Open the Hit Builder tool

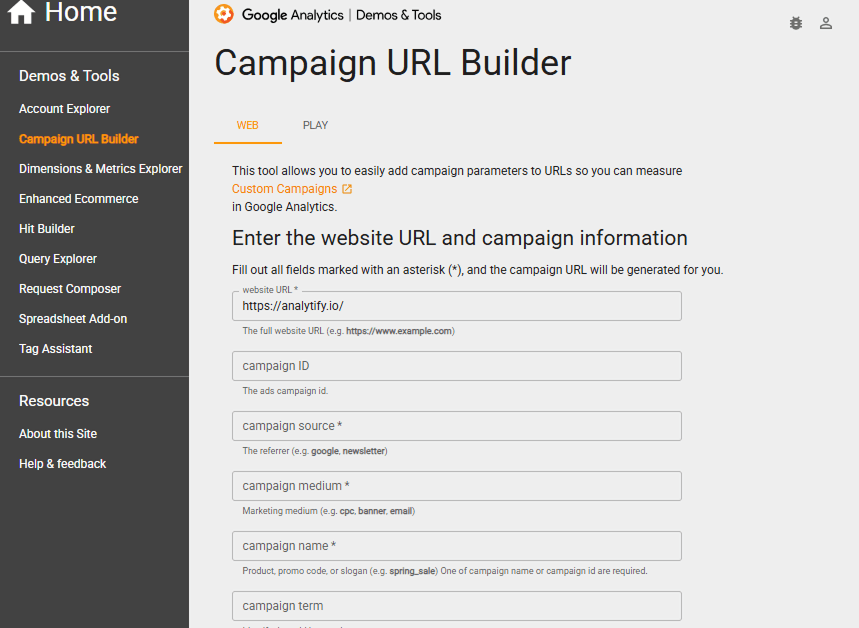(47, 229)
